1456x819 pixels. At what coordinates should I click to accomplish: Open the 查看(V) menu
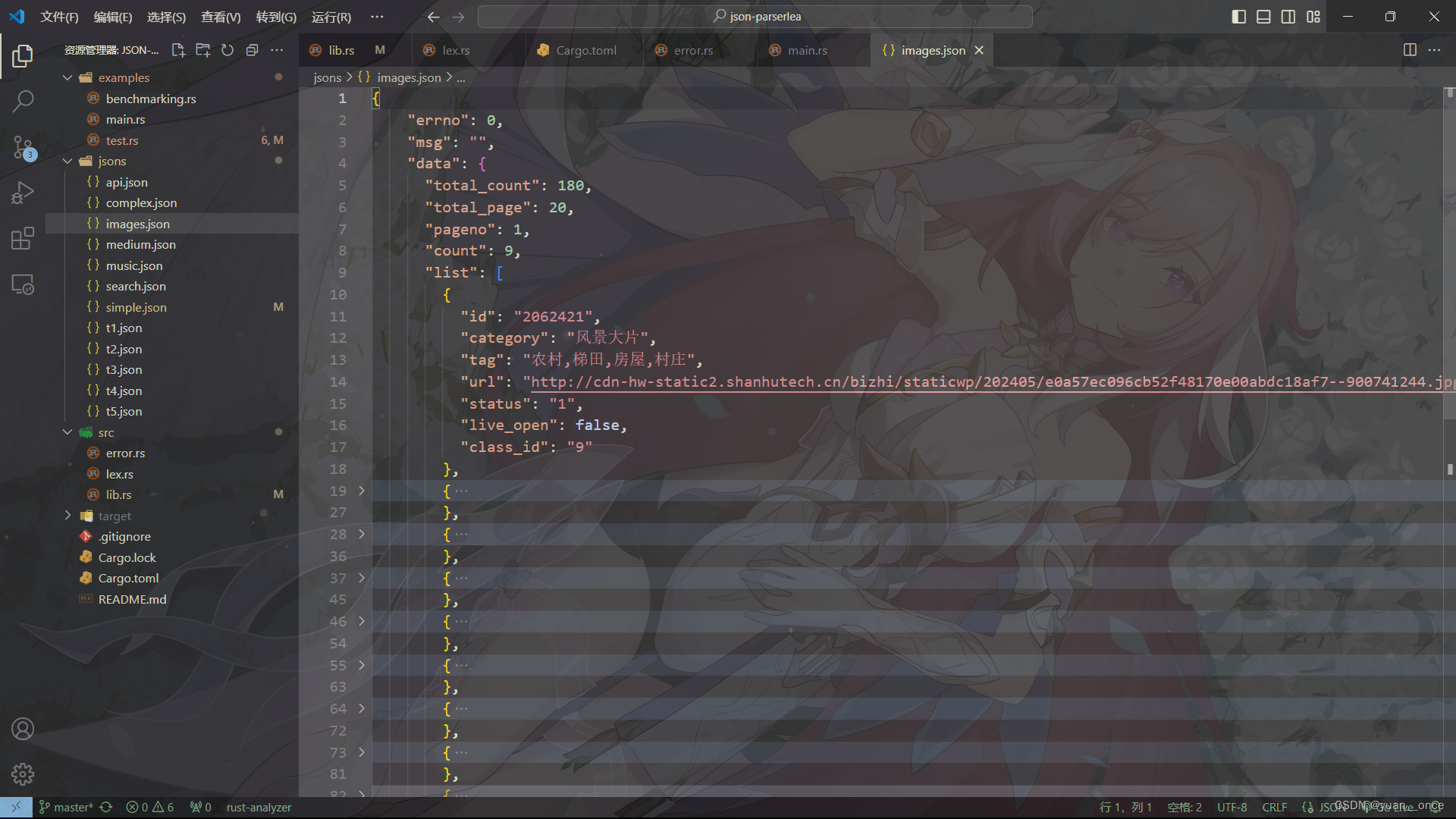click(x=221, y=17)
